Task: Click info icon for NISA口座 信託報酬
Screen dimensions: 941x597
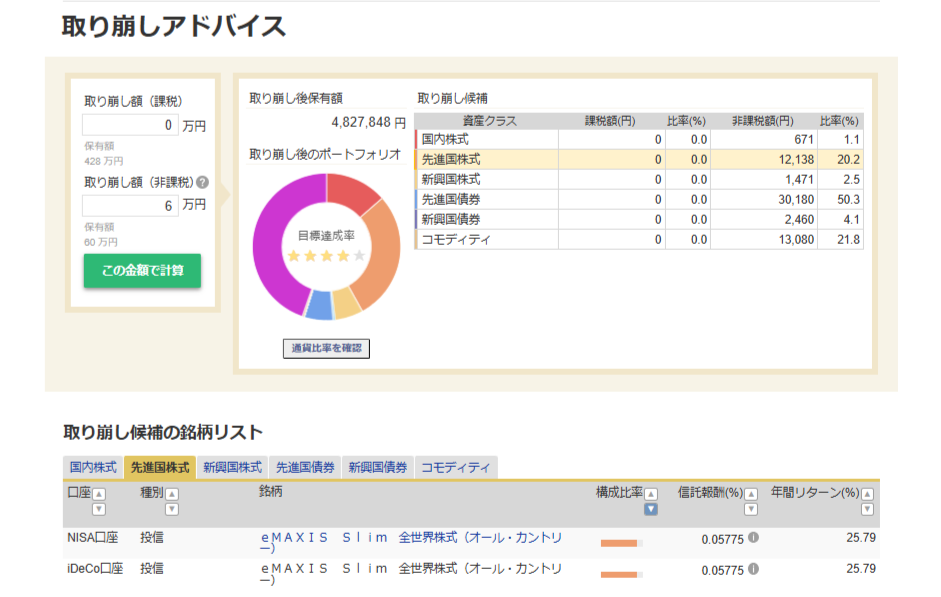Action: [753, 538]
